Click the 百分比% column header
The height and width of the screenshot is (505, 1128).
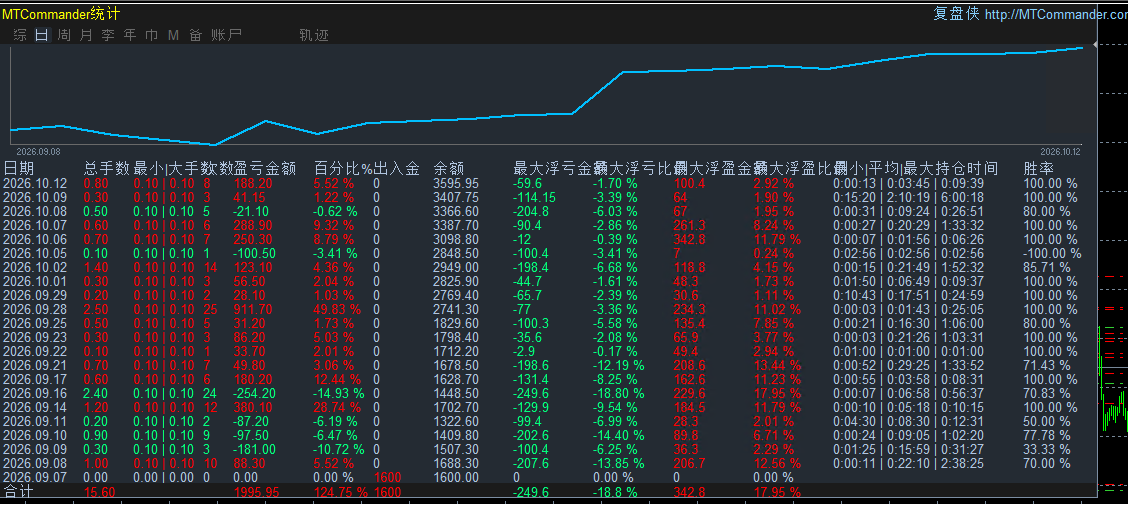(343, 168)
